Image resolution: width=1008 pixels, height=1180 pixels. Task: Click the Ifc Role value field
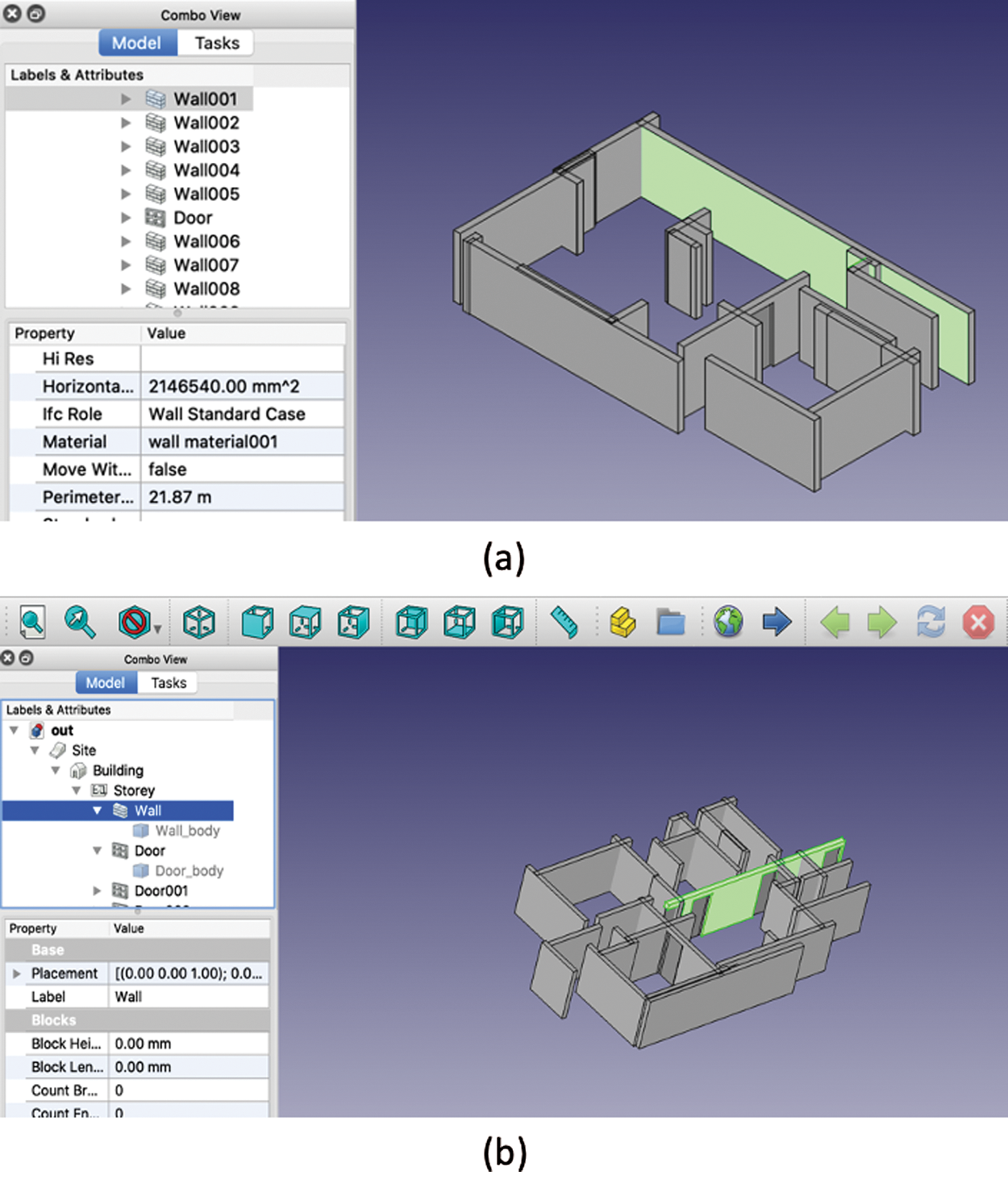point(242,414)
